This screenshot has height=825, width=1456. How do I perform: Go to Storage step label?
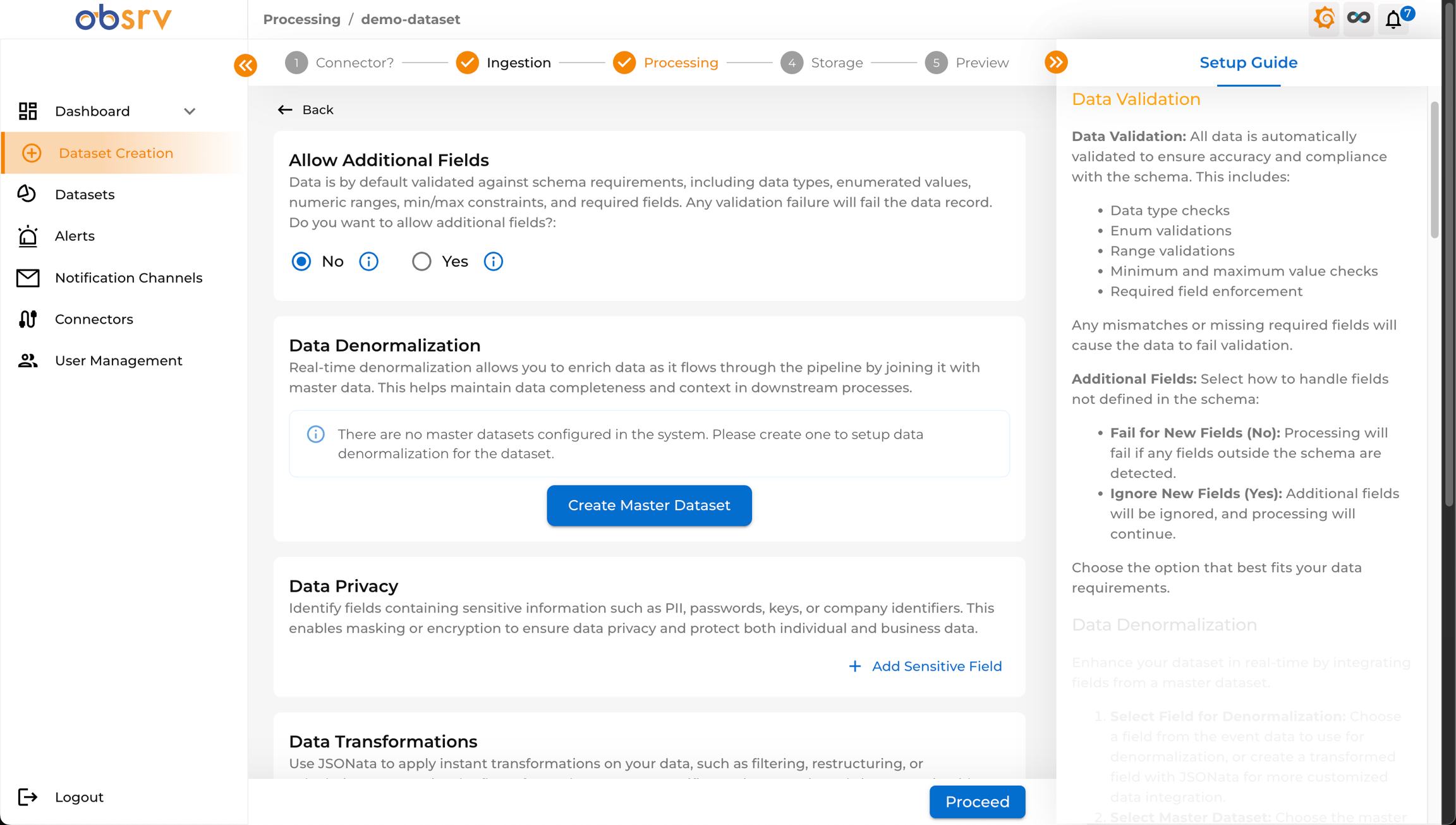coord(837,63)
